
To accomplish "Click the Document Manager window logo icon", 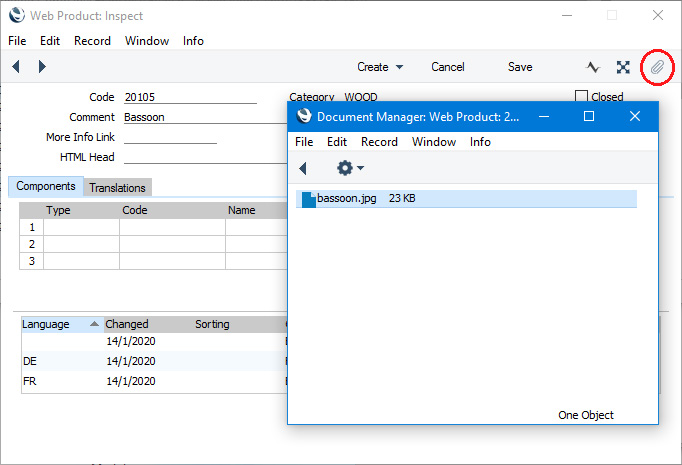I will pos(303,117).
